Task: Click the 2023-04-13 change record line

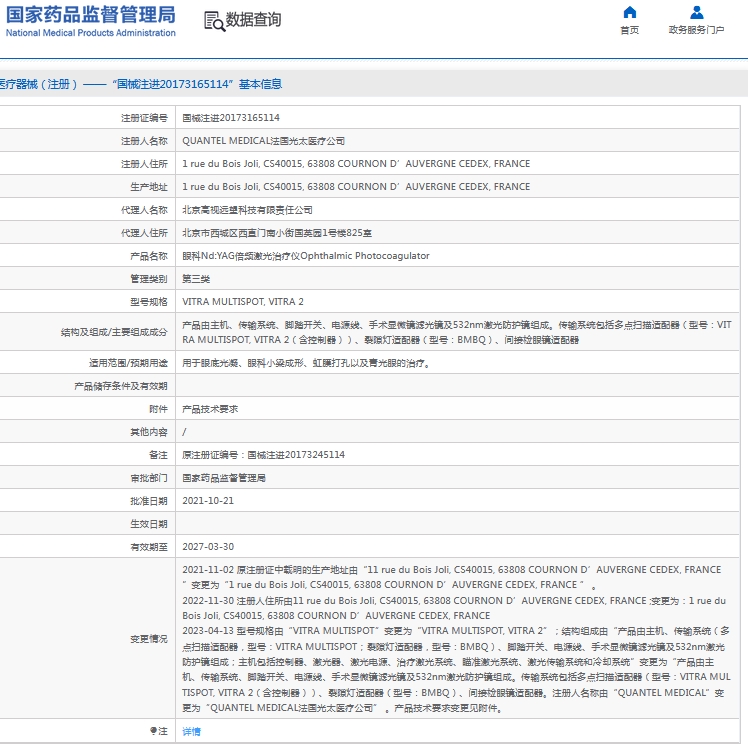Action: (x=457, y=669)
